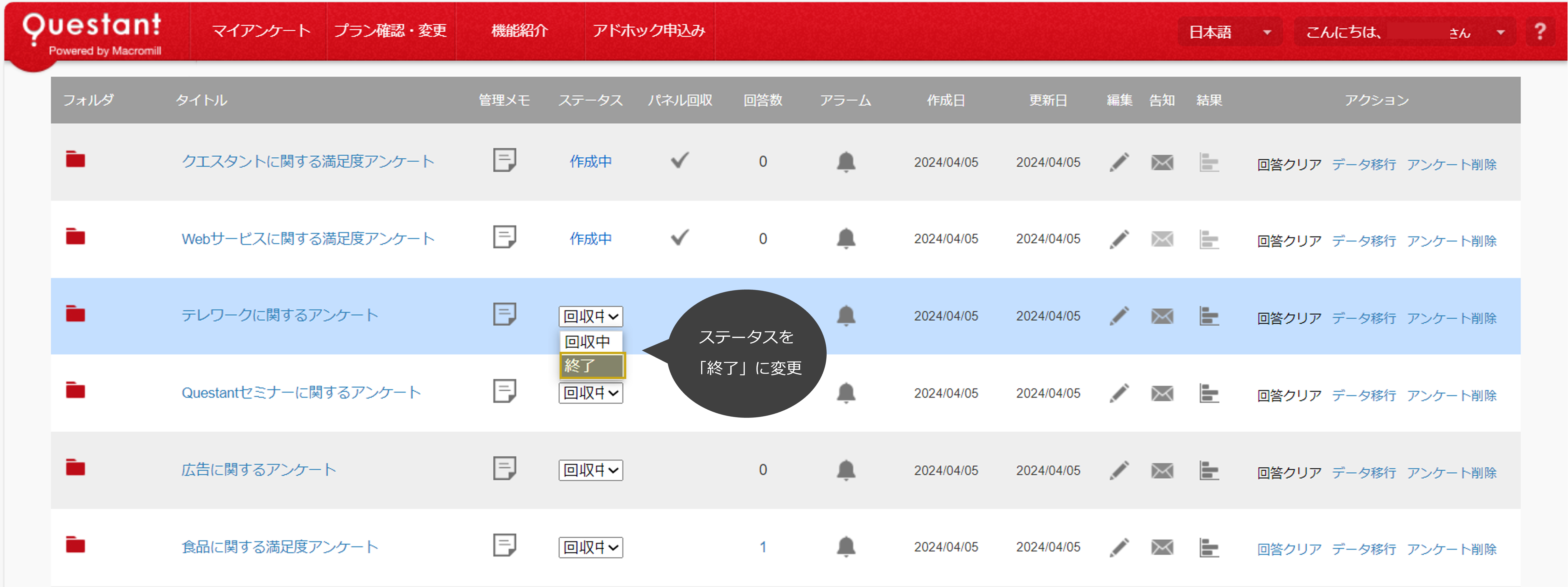Open folder icon for クエスタントに関する満足度アンケート
Image resolution: width=1568 pixels, height=587 pixels.
click(x=76, y=160)
